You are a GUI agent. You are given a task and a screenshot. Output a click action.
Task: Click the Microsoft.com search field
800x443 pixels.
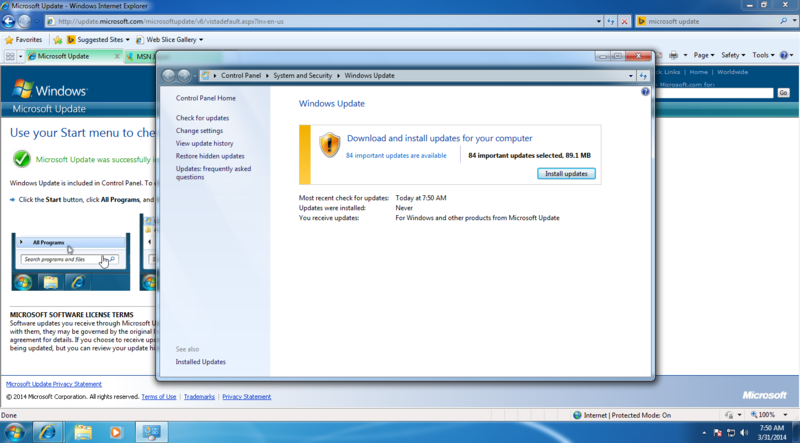(x=714, y=93)
